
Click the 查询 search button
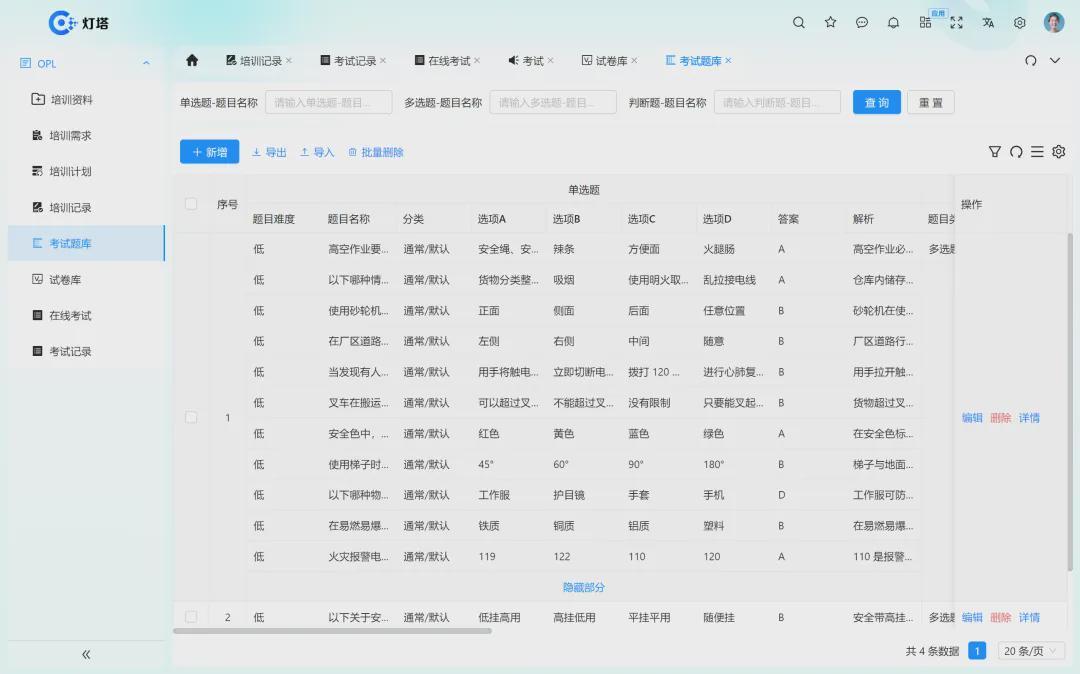877,103
